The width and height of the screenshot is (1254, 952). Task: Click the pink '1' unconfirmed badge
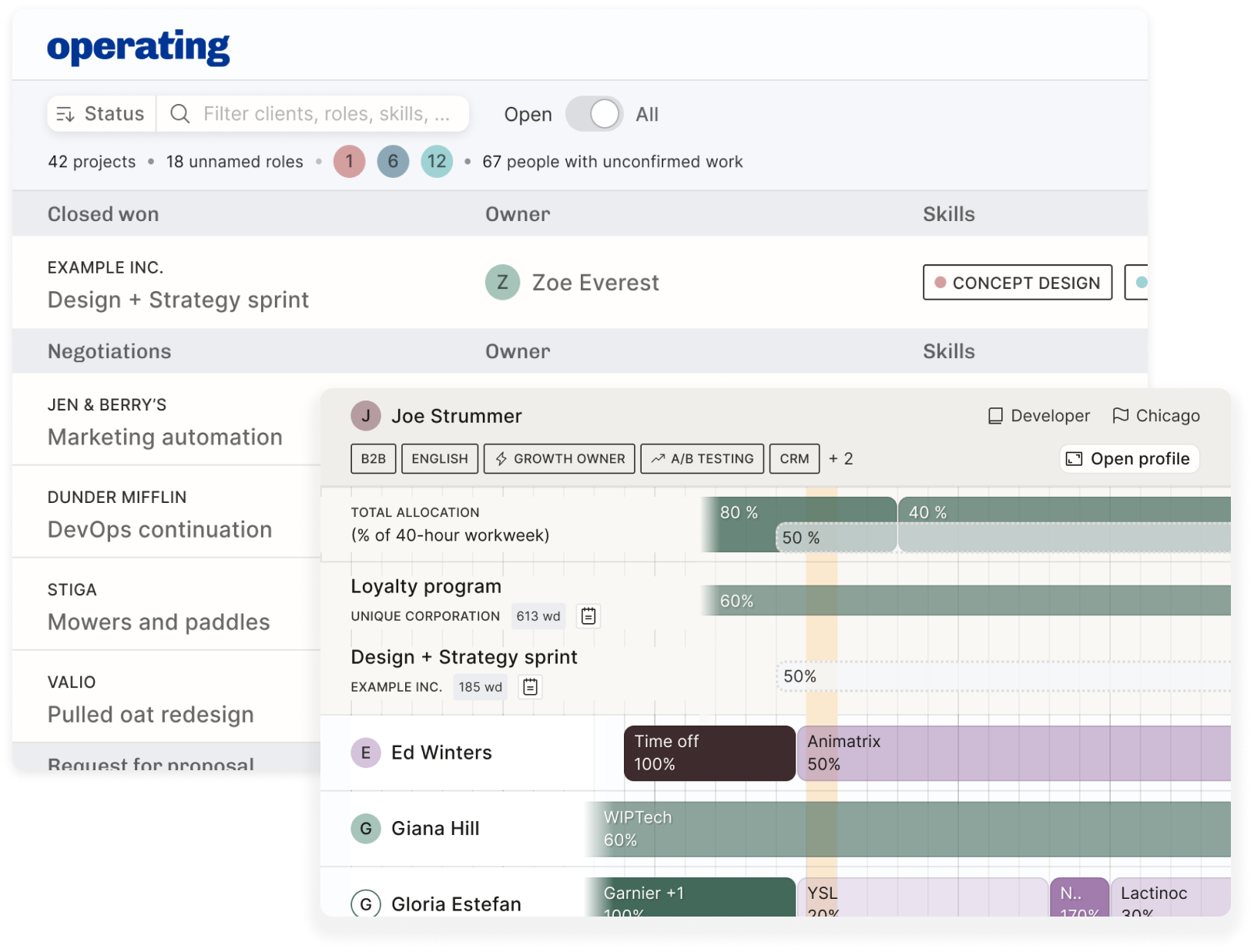click(349, 162)
